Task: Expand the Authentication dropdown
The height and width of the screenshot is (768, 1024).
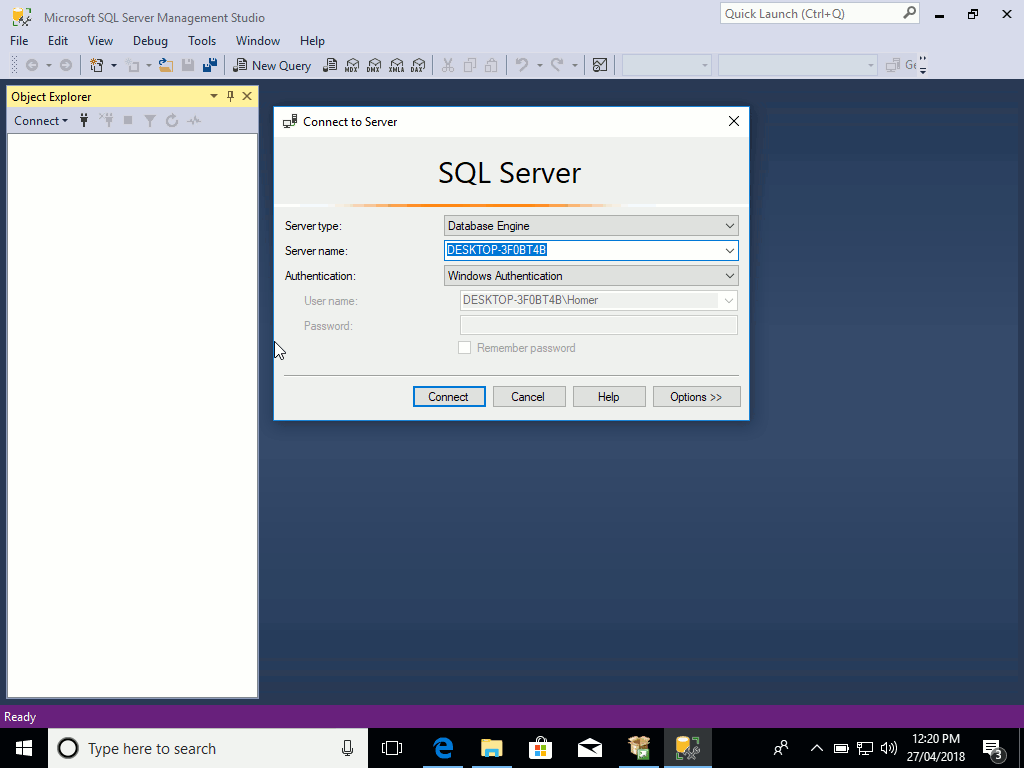Action: point(729,276)
